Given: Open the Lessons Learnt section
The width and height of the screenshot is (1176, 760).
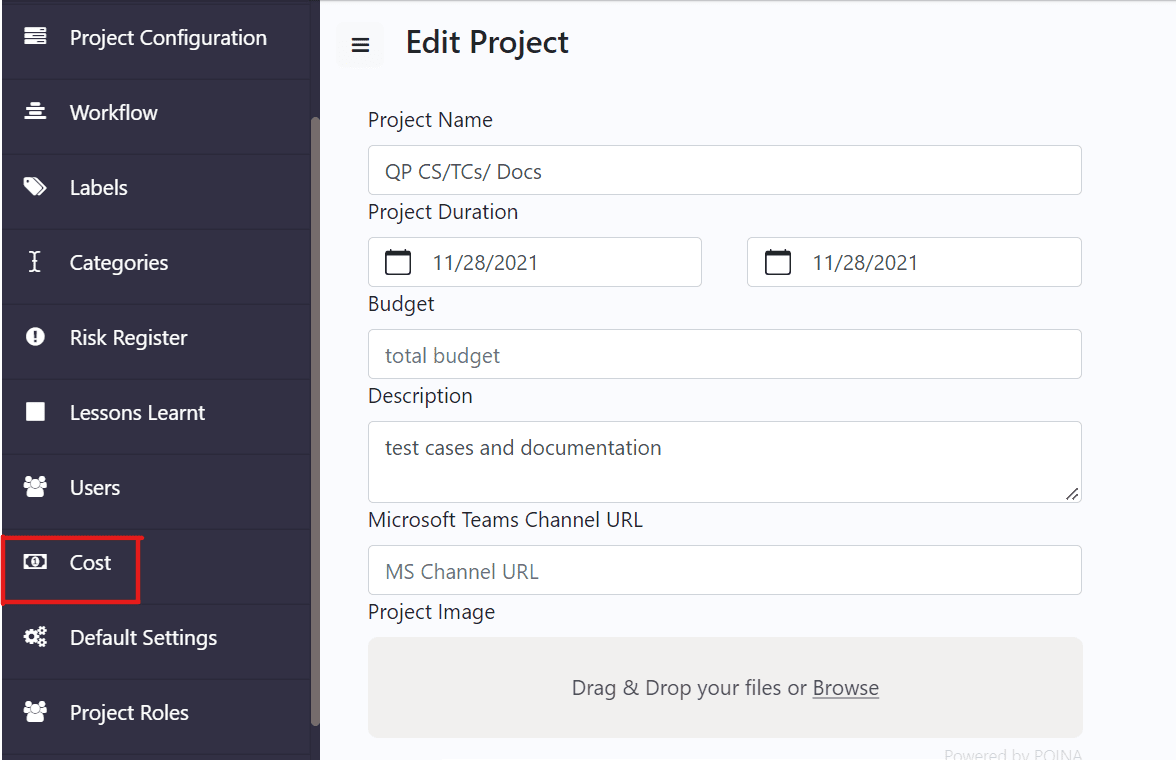Looking at the screenshot, I should (137, 412).
